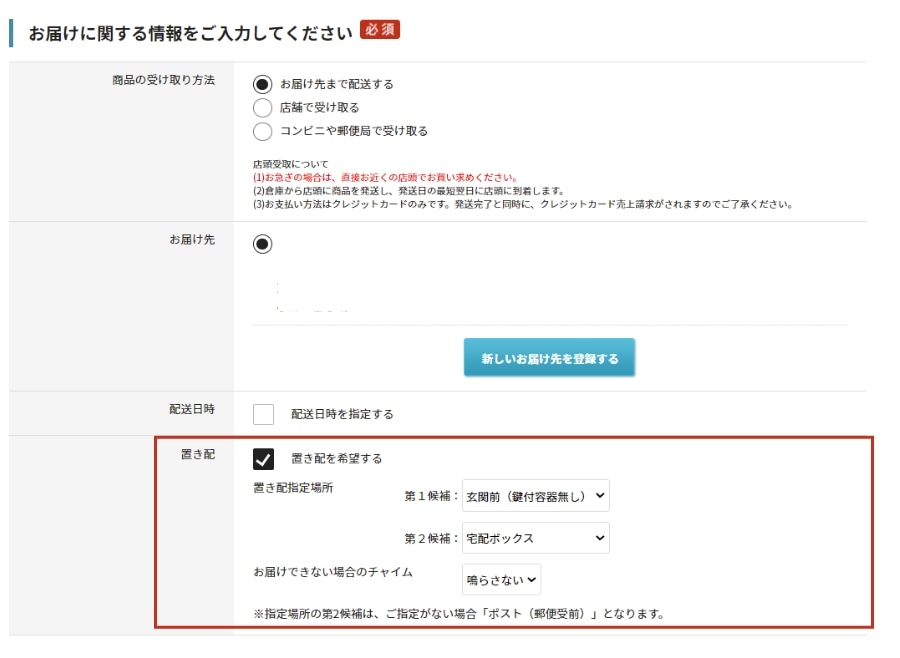Select コンビニや郵便局で受け取る radio button

263,131
